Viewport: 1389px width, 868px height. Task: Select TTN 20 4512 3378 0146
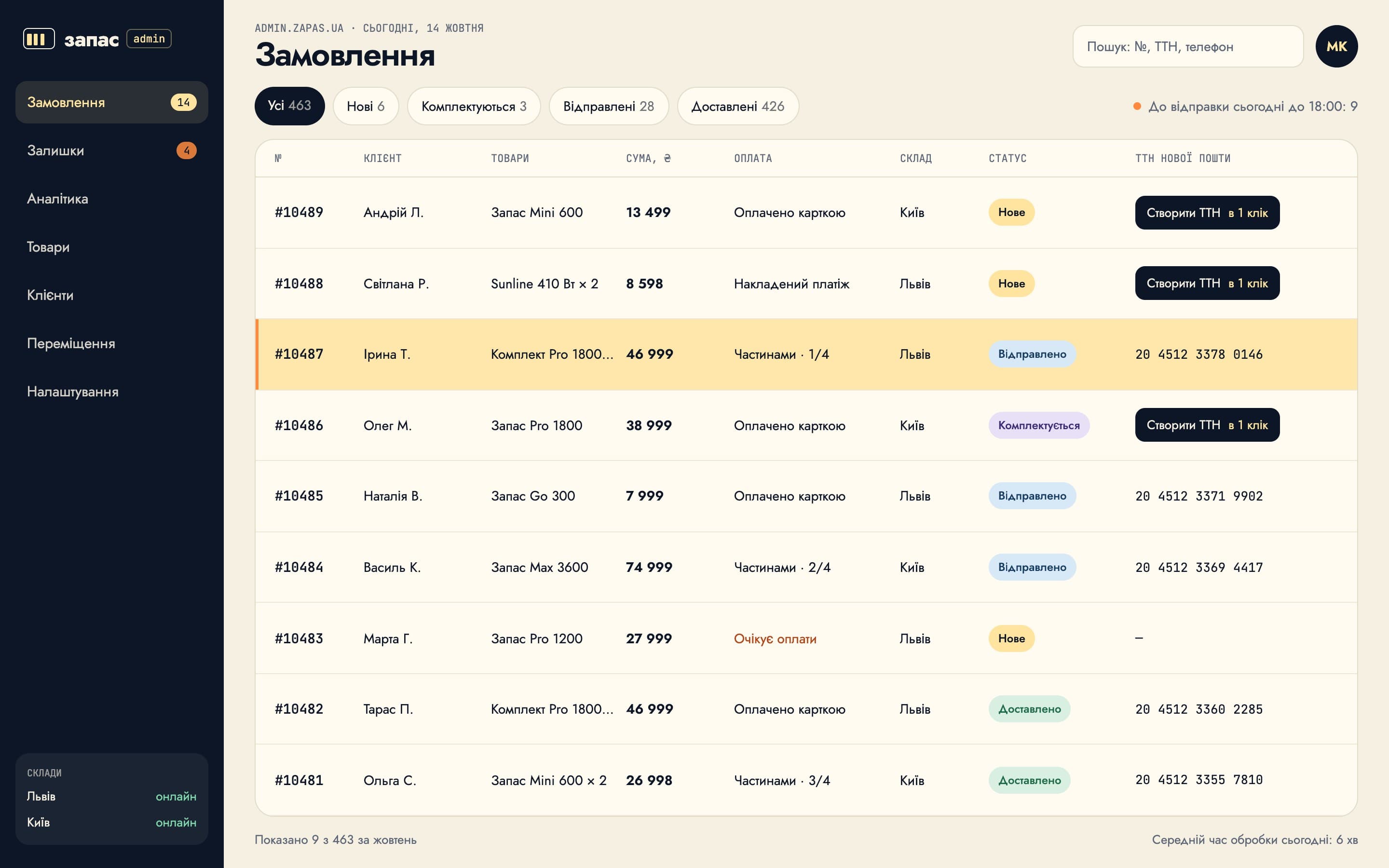coord(1198,354)
